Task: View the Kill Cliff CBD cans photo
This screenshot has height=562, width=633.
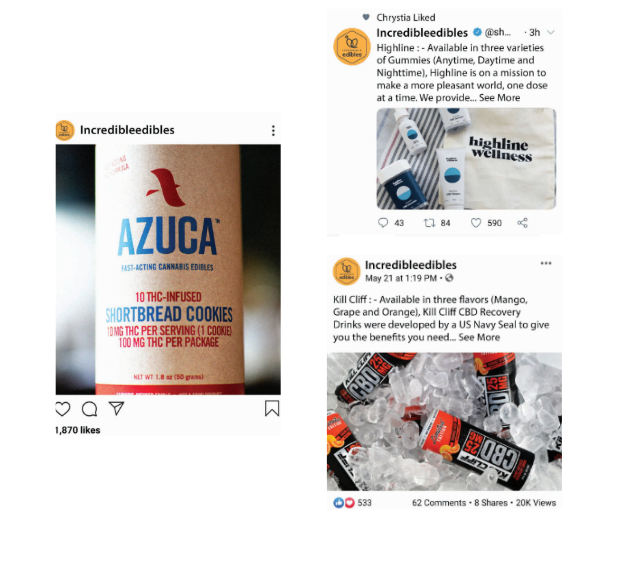Action: 444,422
